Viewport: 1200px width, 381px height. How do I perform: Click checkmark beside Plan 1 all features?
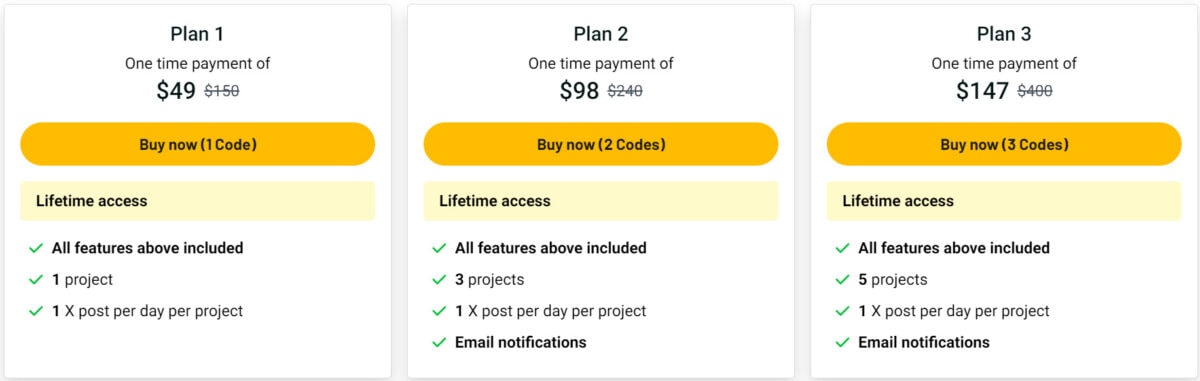[x=36, y=248]
